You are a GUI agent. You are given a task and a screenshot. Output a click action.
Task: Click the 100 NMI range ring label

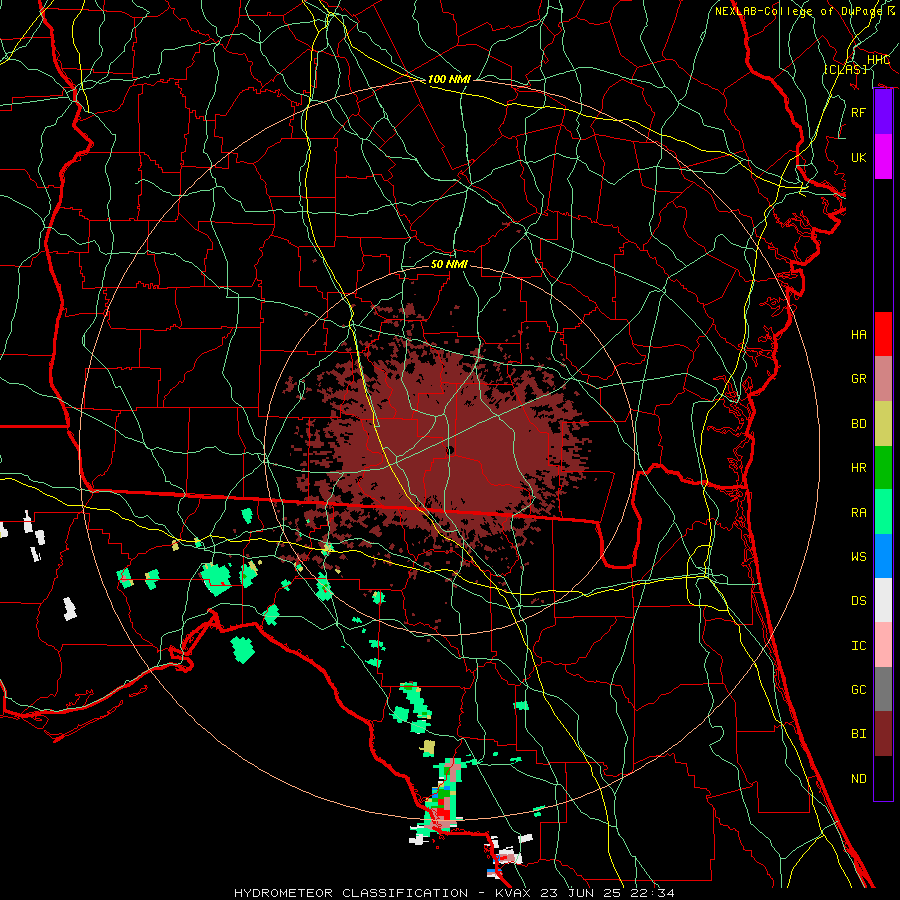[449, 79]
